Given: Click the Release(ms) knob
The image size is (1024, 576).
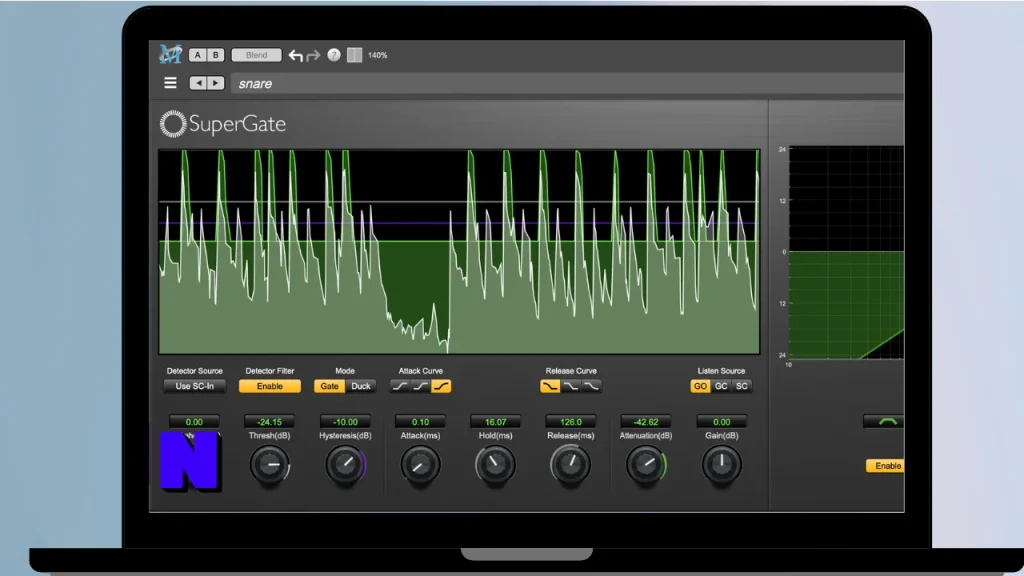Looking at the screenshot, I should tap(571, 465).
